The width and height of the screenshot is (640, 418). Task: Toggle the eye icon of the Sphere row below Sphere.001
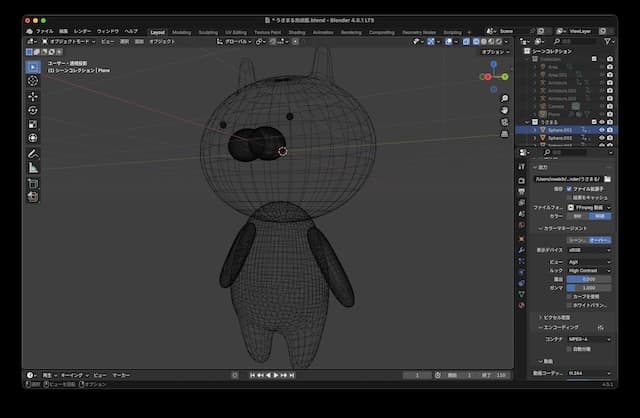point(602,138)
